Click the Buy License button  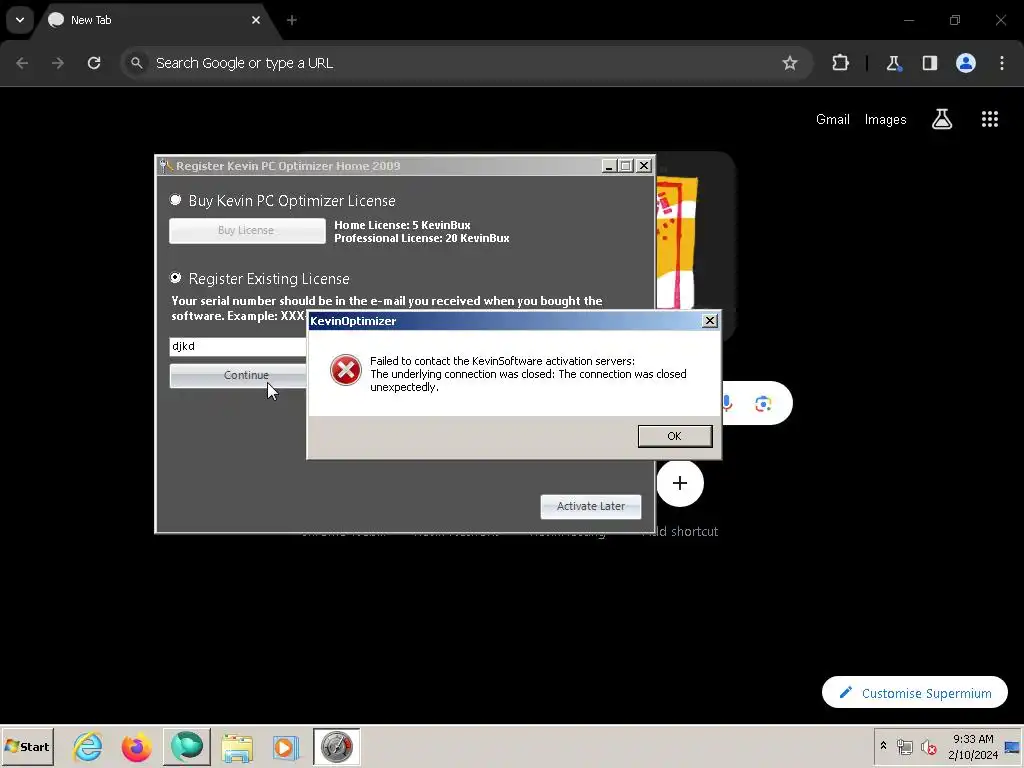(x=247, y=231)
